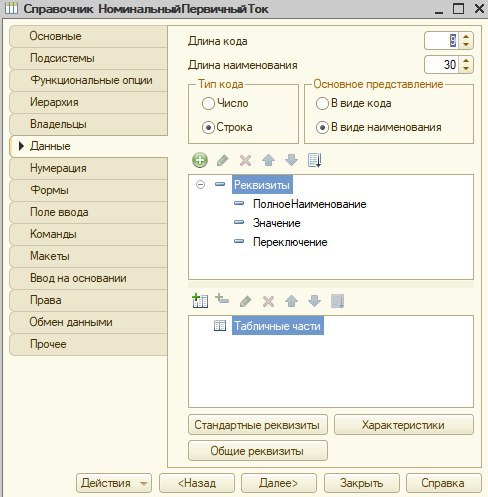This screenshot has width=488, height=497.
Task: Decrease Длина наименования with the down spinner
Action: [x=466, y=68]
